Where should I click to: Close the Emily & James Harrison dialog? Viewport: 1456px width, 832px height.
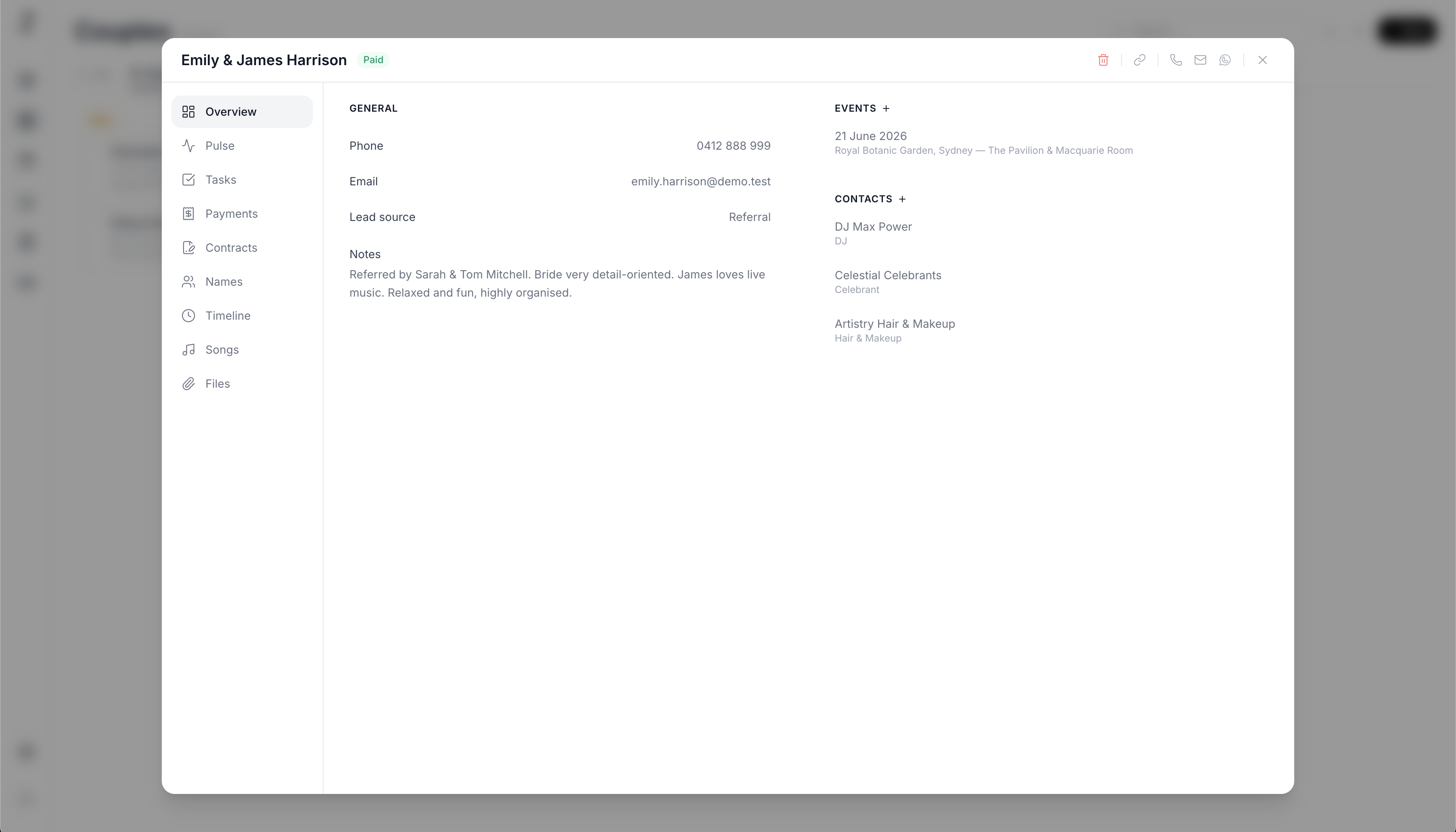1262,60
